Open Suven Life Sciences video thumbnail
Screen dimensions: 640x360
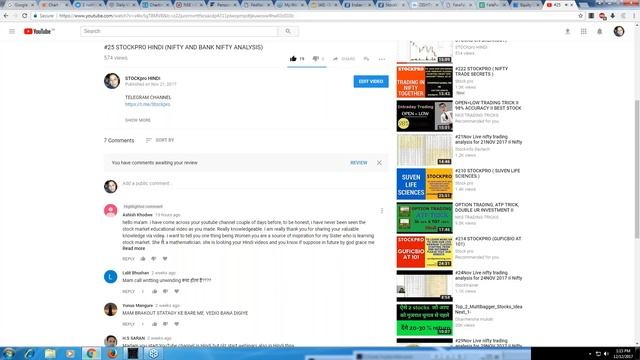tap(424, 184)
